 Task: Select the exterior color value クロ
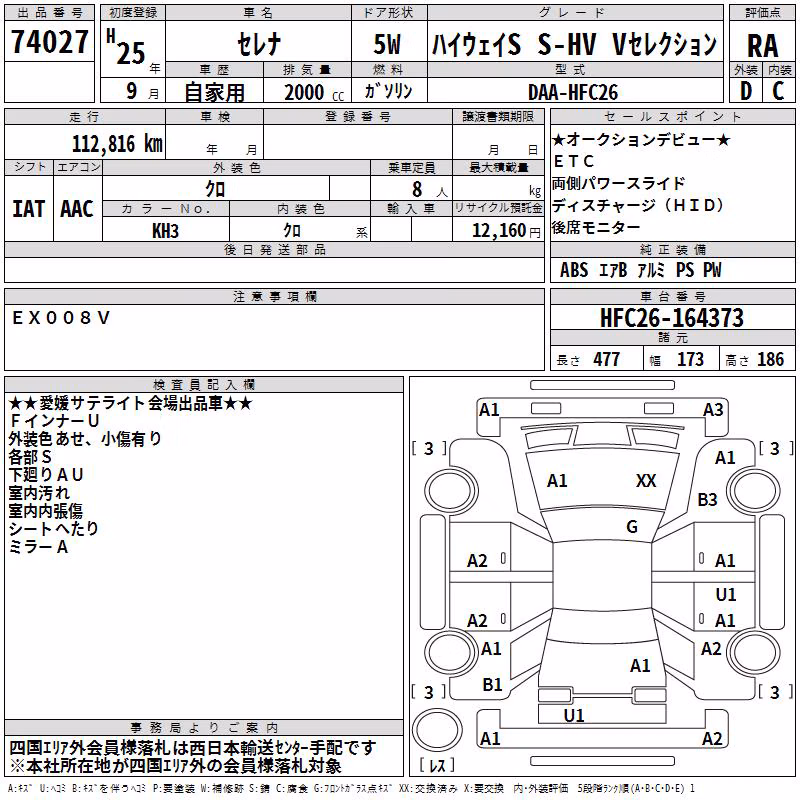point(215,189)
